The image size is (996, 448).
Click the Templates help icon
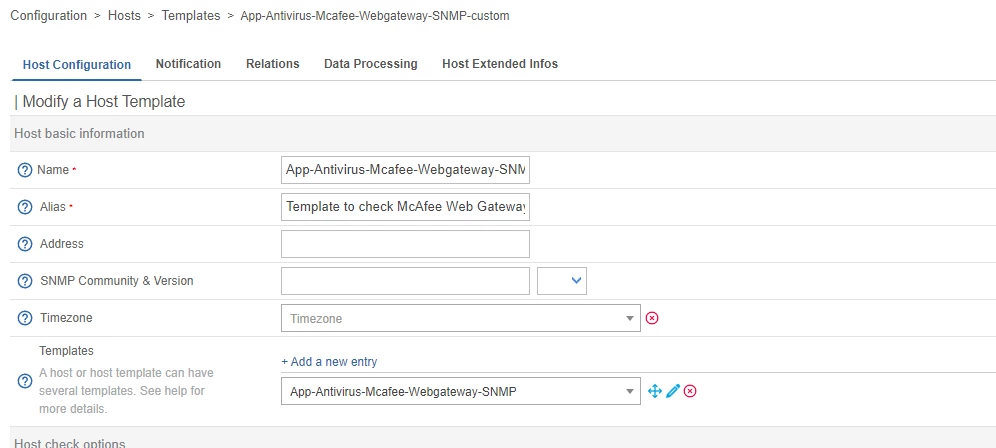25,381
